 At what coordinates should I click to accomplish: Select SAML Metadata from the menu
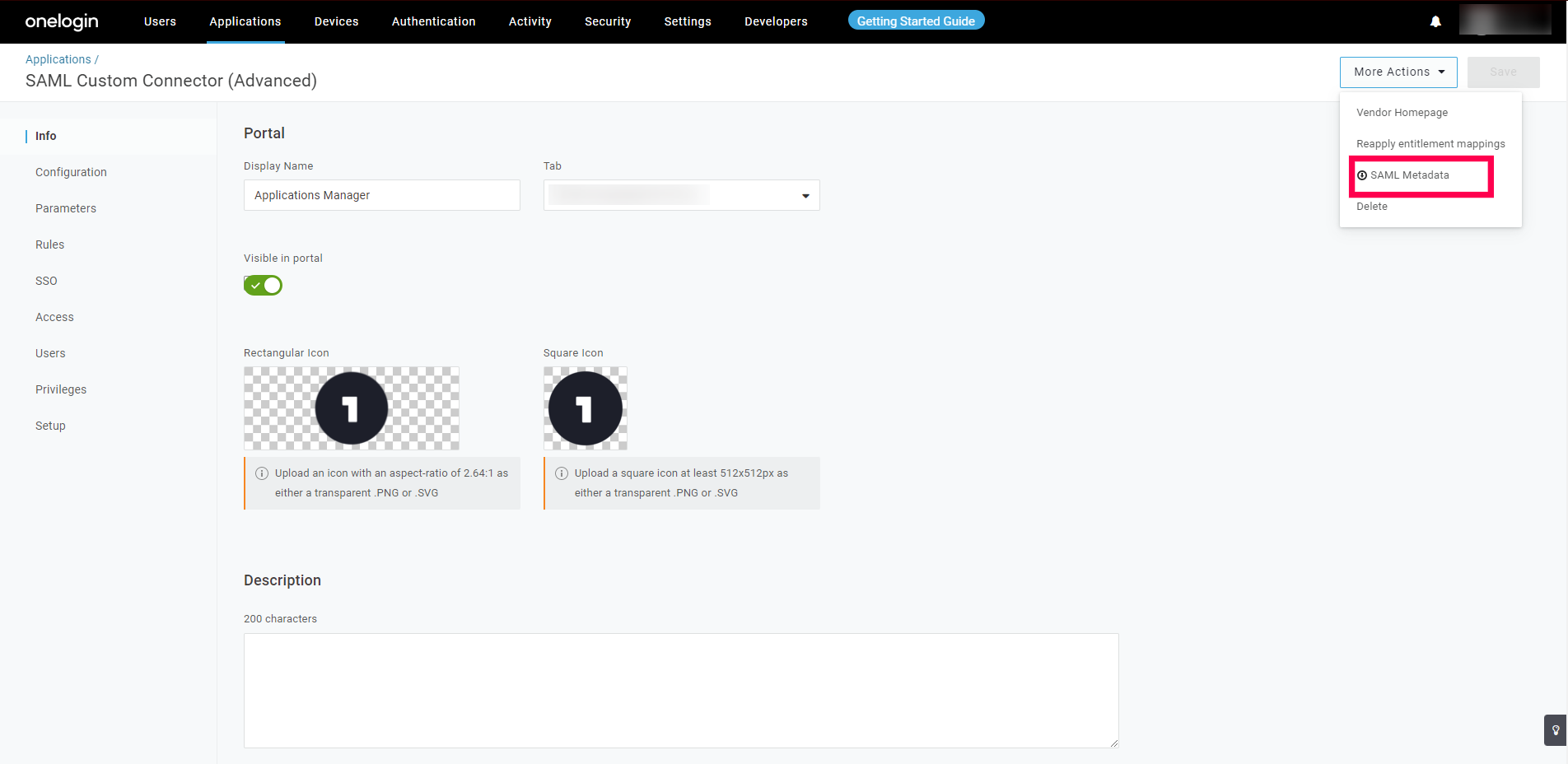point(1409,175)
